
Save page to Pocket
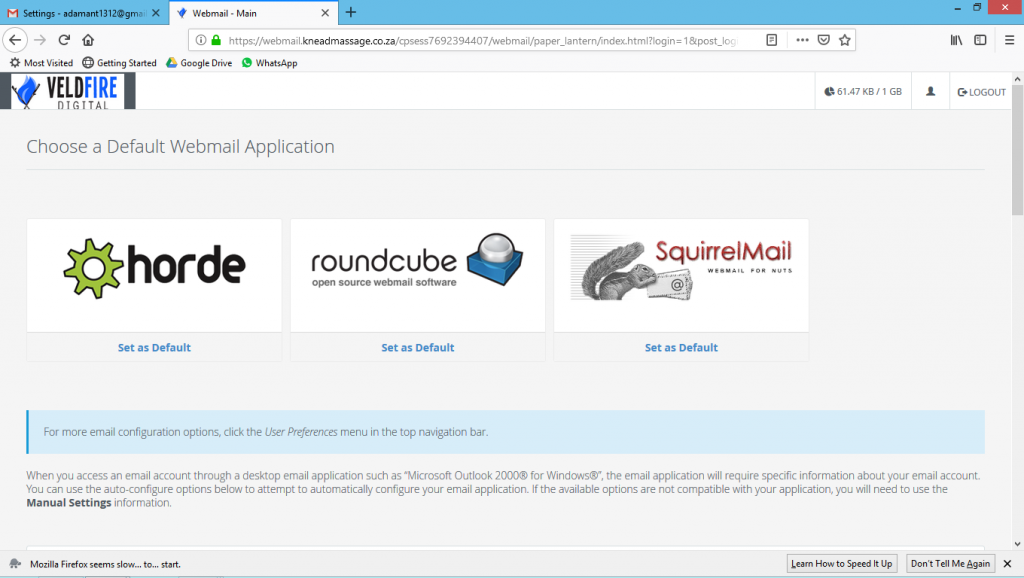(824, 40)
